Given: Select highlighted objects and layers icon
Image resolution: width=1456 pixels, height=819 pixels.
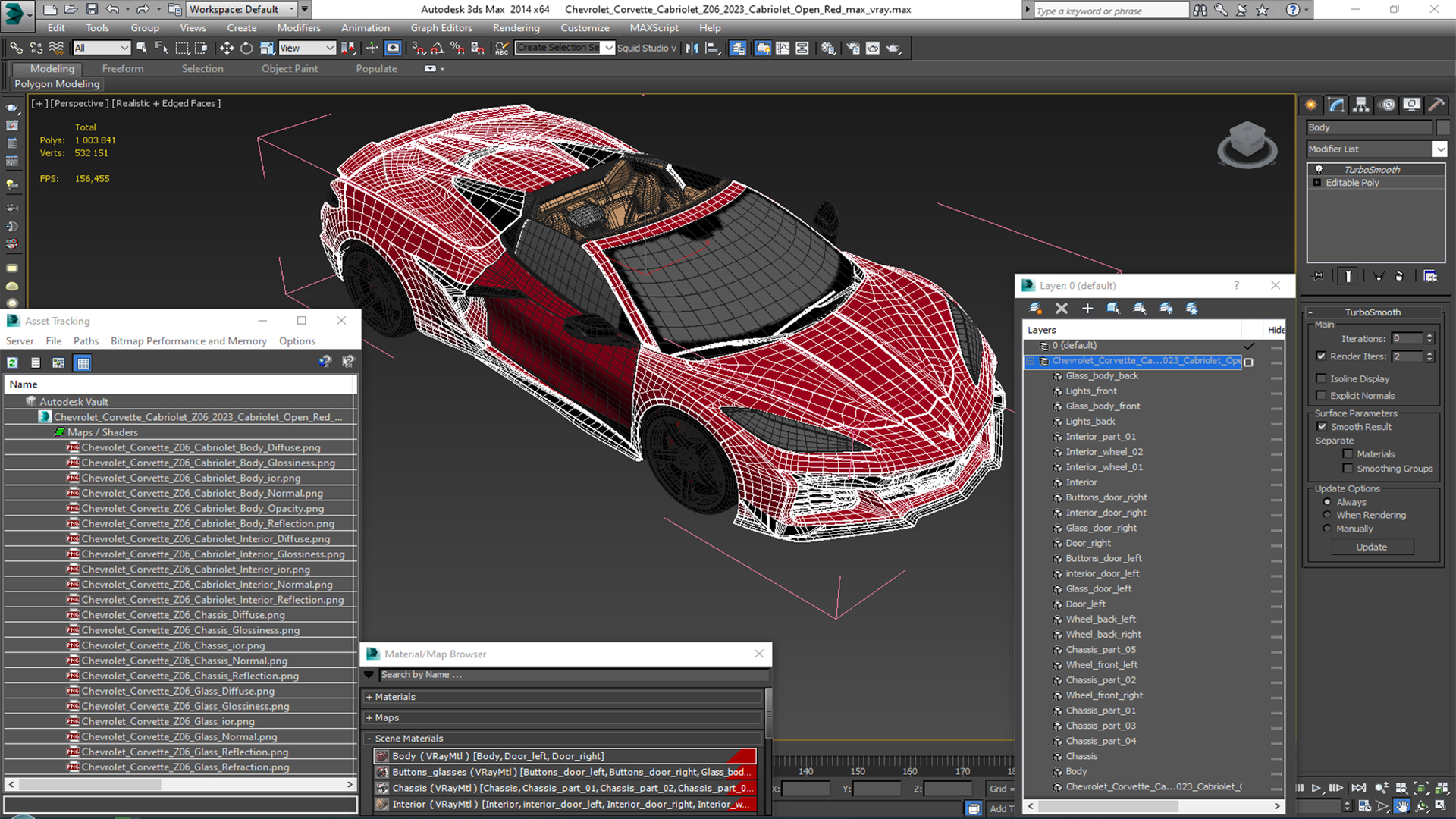Looking at the screenshot, I should tap(1113, 308).
